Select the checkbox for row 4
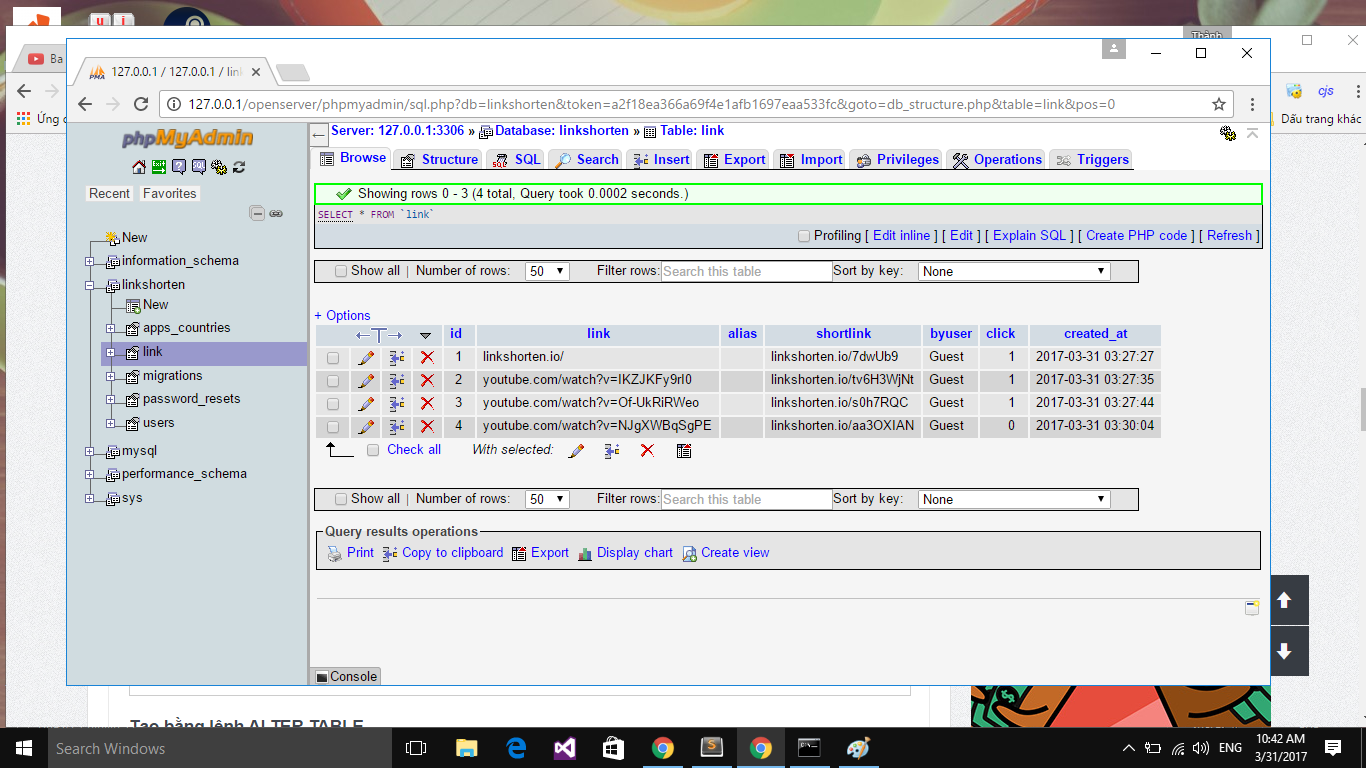 click(333, 427)
